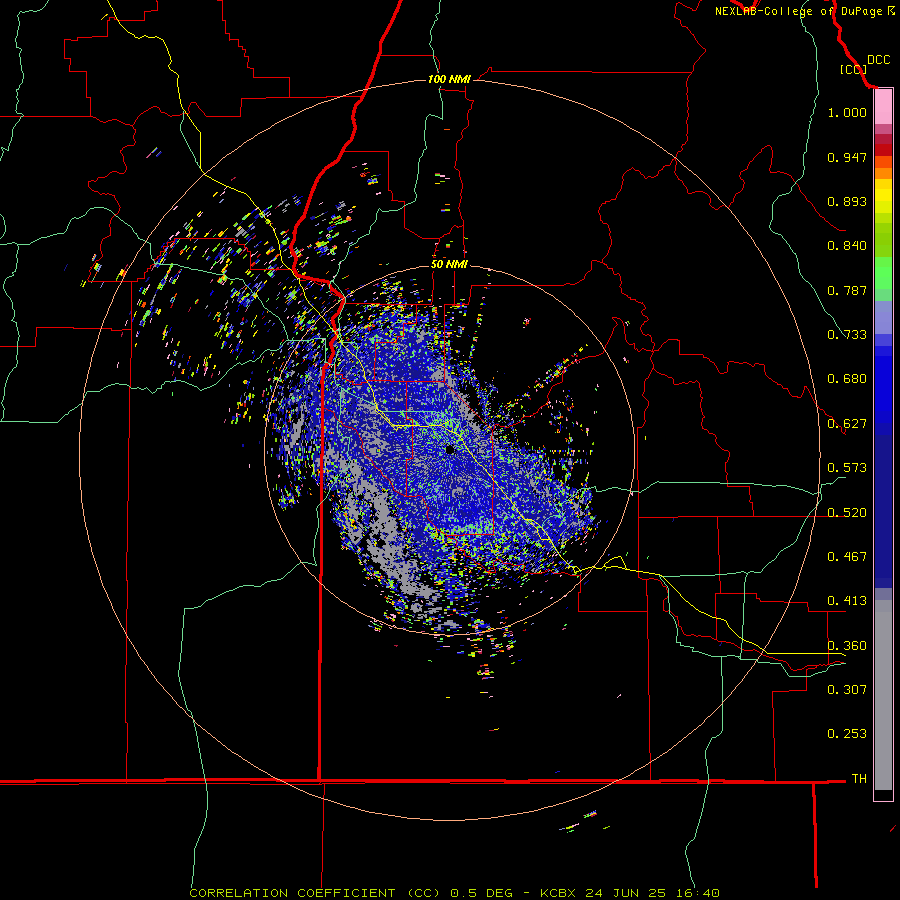This screenshot has height=900, width=900.
Task: Click the NEXLAB-College of DuPage header text
Action: [805, 11]
